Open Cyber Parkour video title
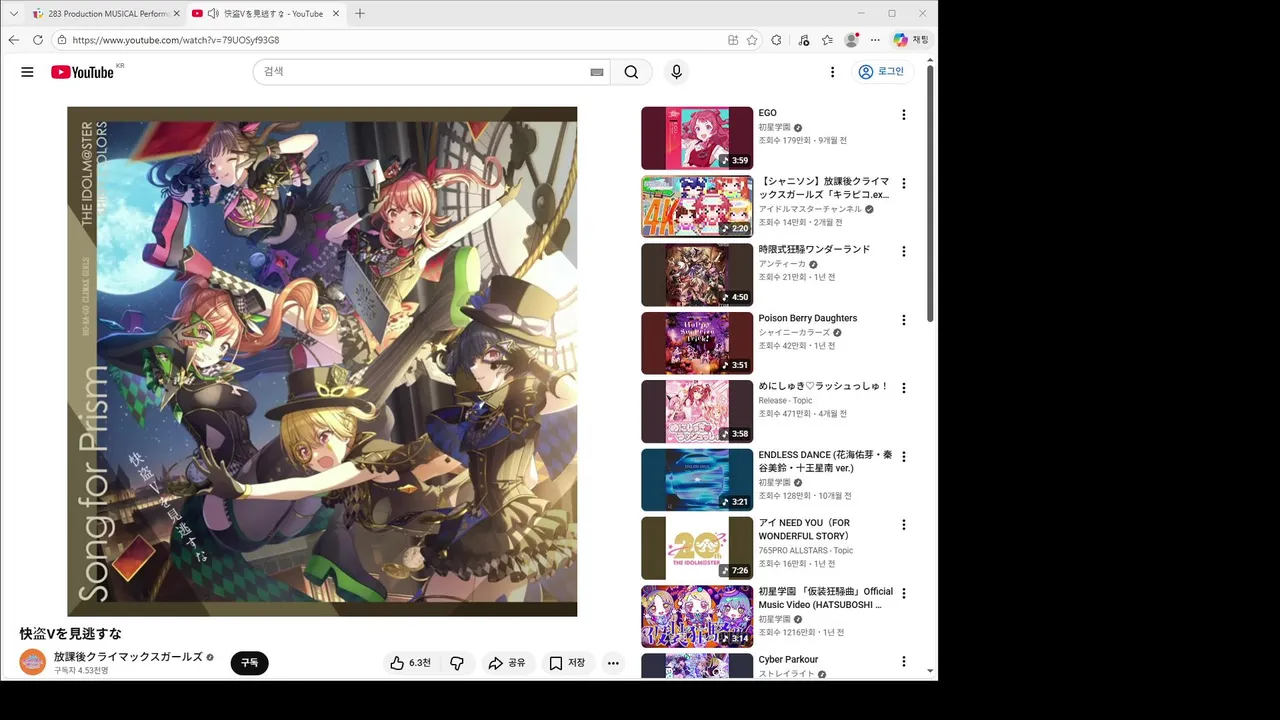The image size is (1280, 720). (788, 659)
